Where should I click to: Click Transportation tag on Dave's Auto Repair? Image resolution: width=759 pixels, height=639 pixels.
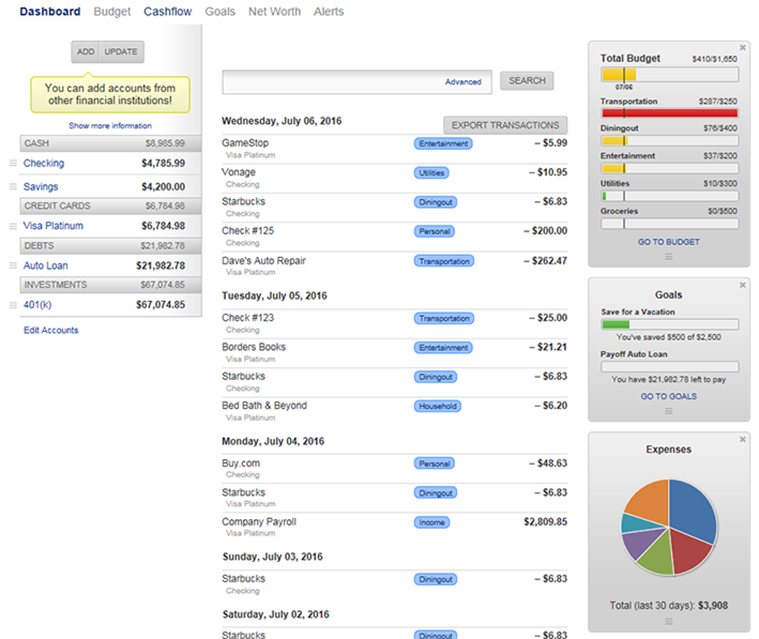pos(444,261)
